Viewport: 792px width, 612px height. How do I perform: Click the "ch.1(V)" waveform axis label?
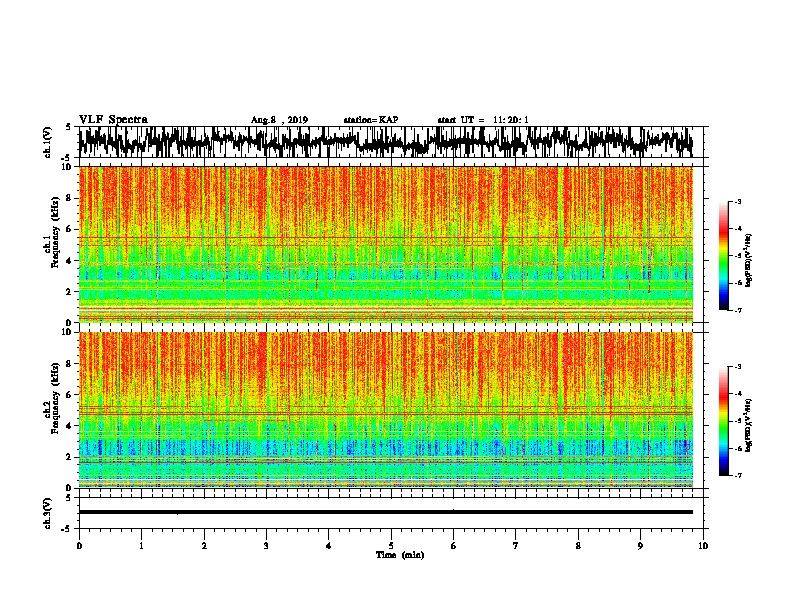point(47,142)
